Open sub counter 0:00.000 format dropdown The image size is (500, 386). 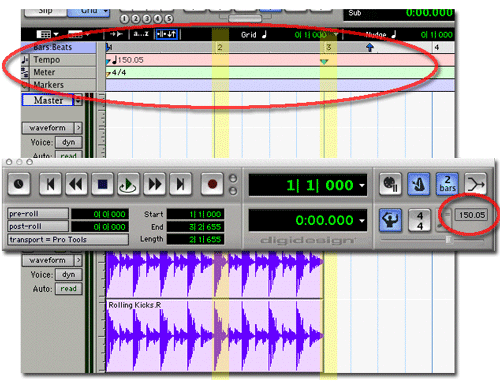pyautogui.click(x=362, y=221)
